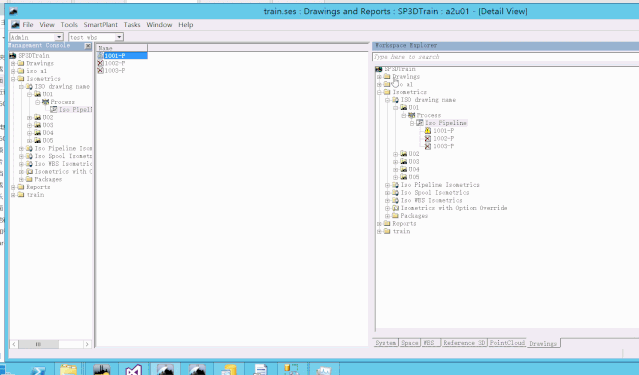639x375 pixels.
Task: Open PowerShell from the taskbar
Action: [x=38, y=370]
